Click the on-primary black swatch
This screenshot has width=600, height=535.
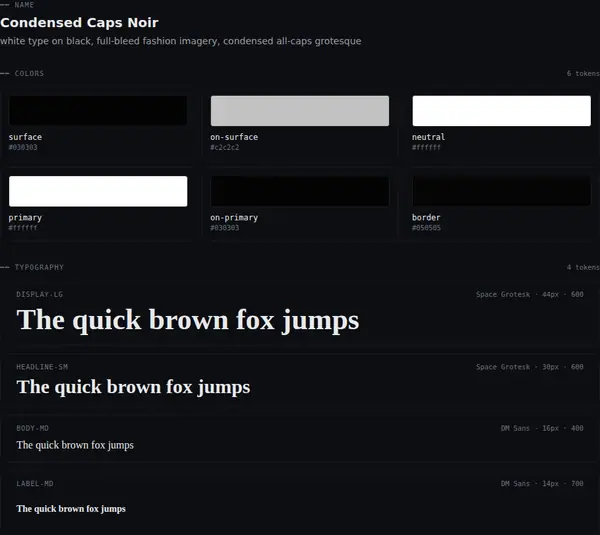[300, 191]
